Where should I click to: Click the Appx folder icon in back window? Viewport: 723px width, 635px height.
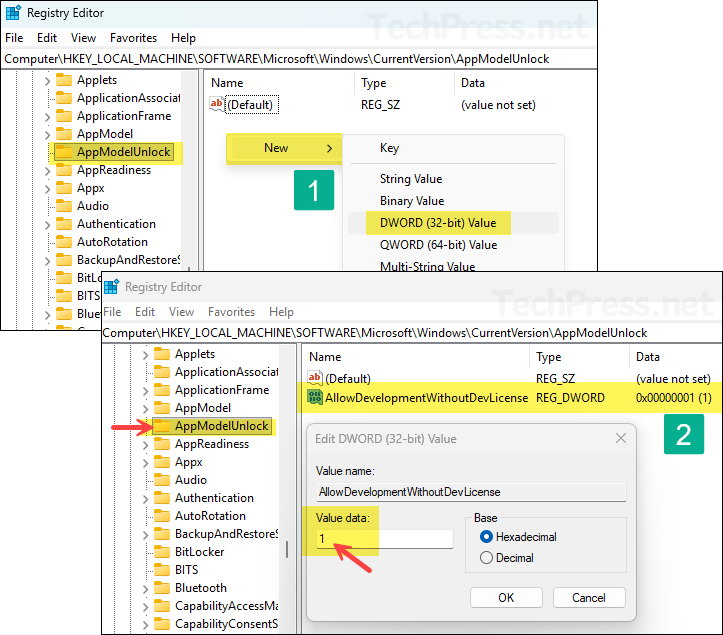tap(64, 188)
